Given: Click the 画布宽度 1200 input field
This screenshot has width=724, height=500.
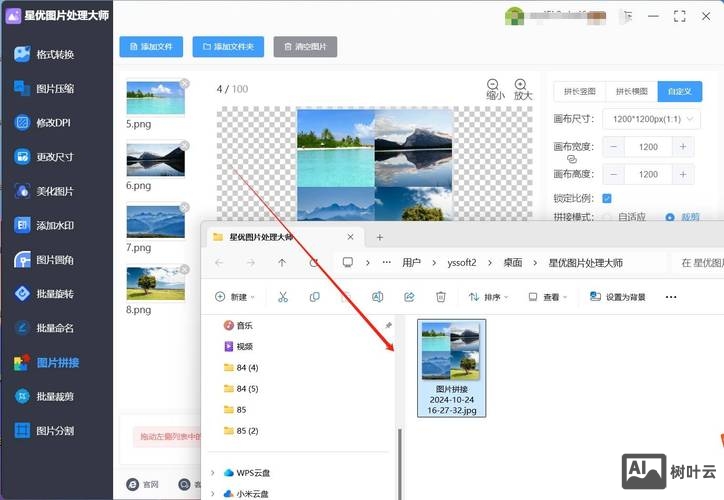Looking at the screenshot, I should point(648,147).
